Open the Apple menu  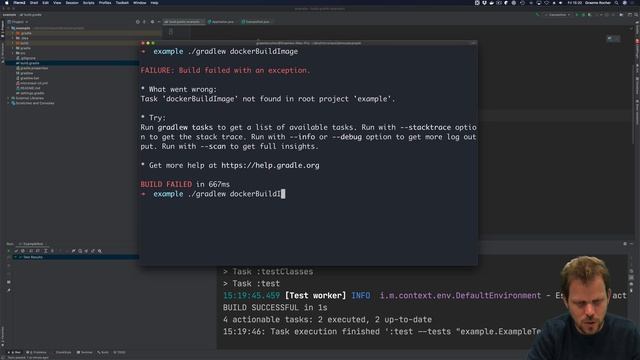tap(6, 3)
